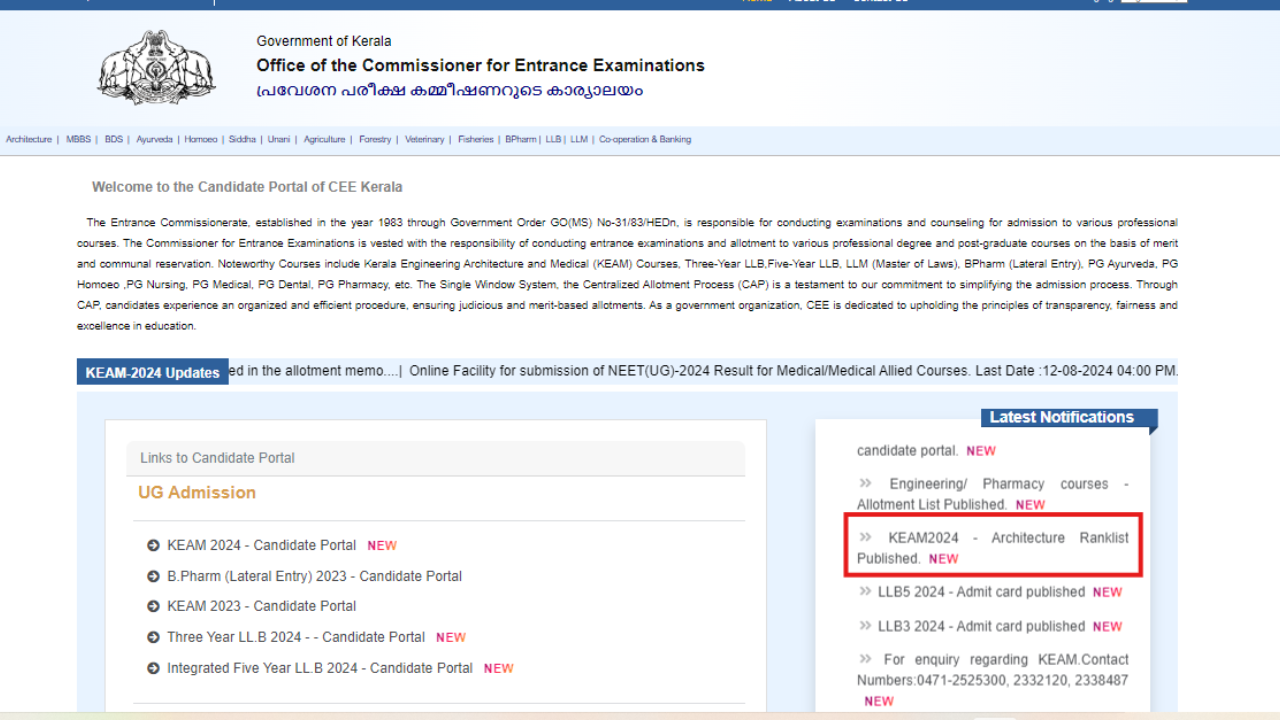Open the Agriculture course link

[324, 140]
